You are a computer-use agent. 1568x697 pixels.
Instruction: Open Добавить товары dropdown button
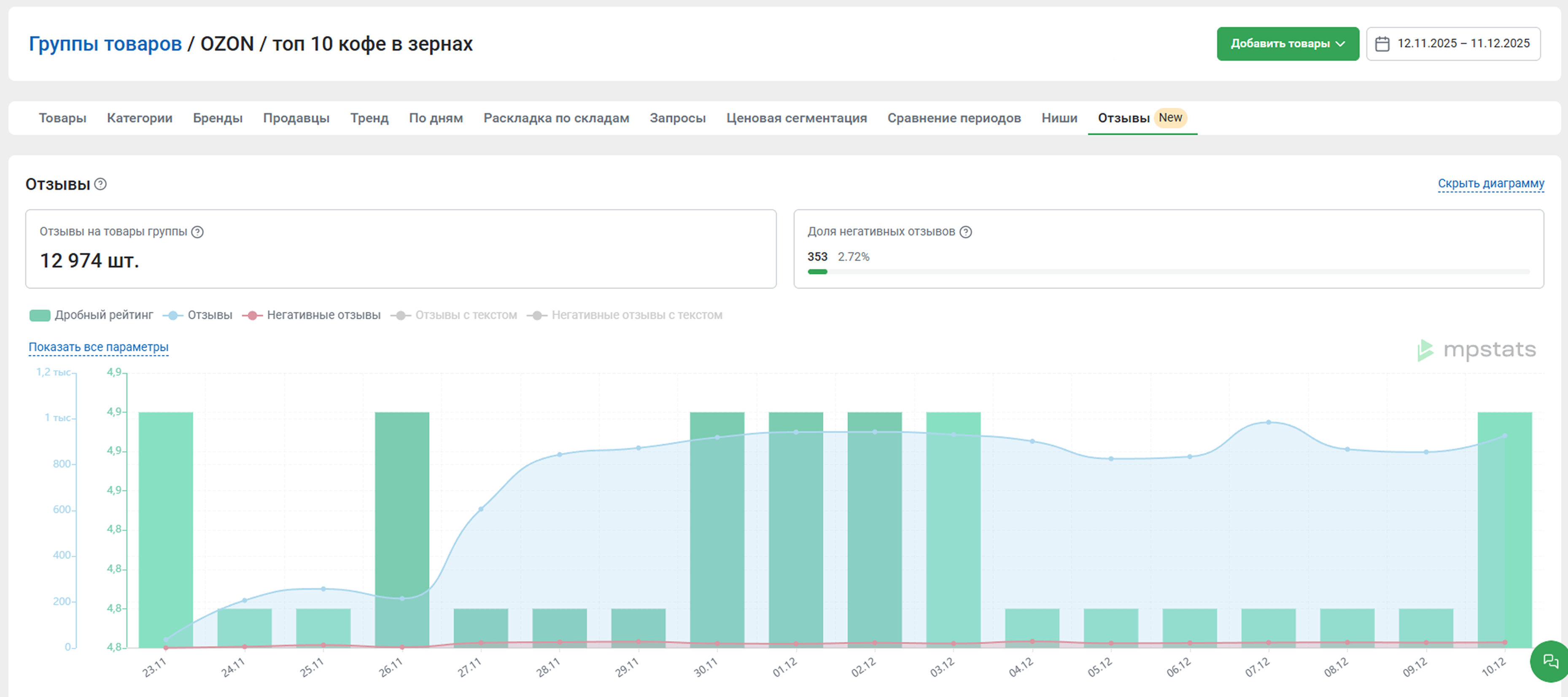(x=1288, y=44)
